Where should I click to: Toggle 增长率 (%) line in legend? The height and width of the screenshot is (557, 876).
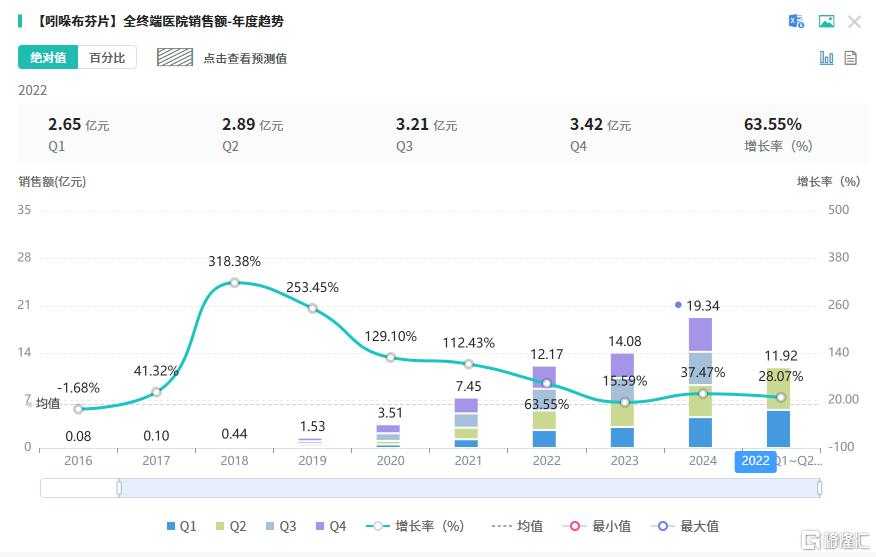[x=416, y=526]
